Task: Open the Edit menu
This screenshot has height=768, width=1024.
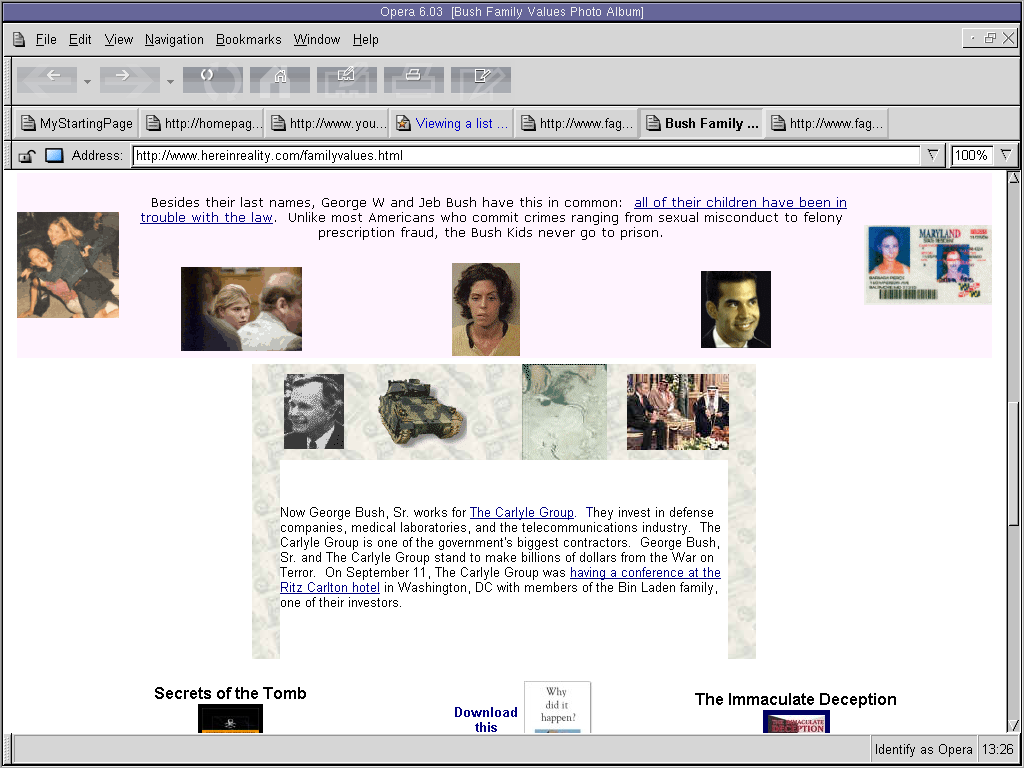Action: (x=80, y=40)
